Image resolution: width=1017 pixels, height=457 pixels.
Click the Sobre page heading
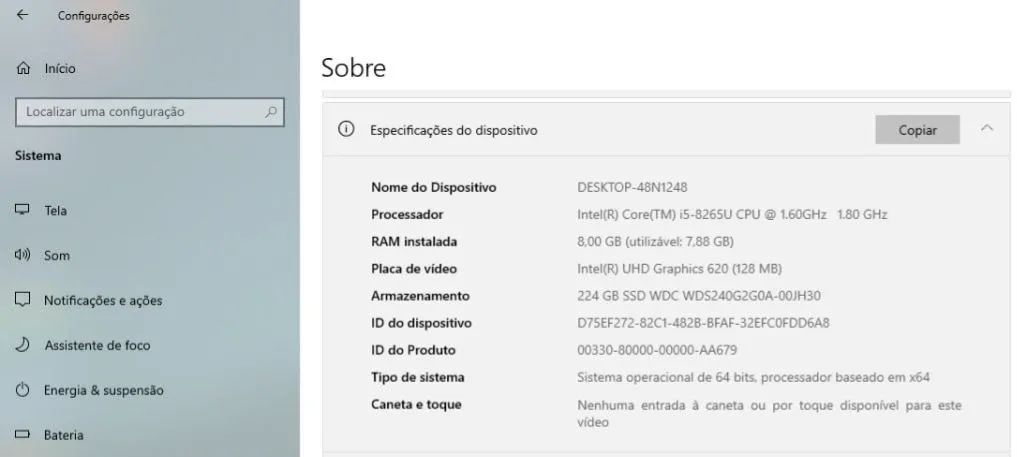[x=353, y=67]
